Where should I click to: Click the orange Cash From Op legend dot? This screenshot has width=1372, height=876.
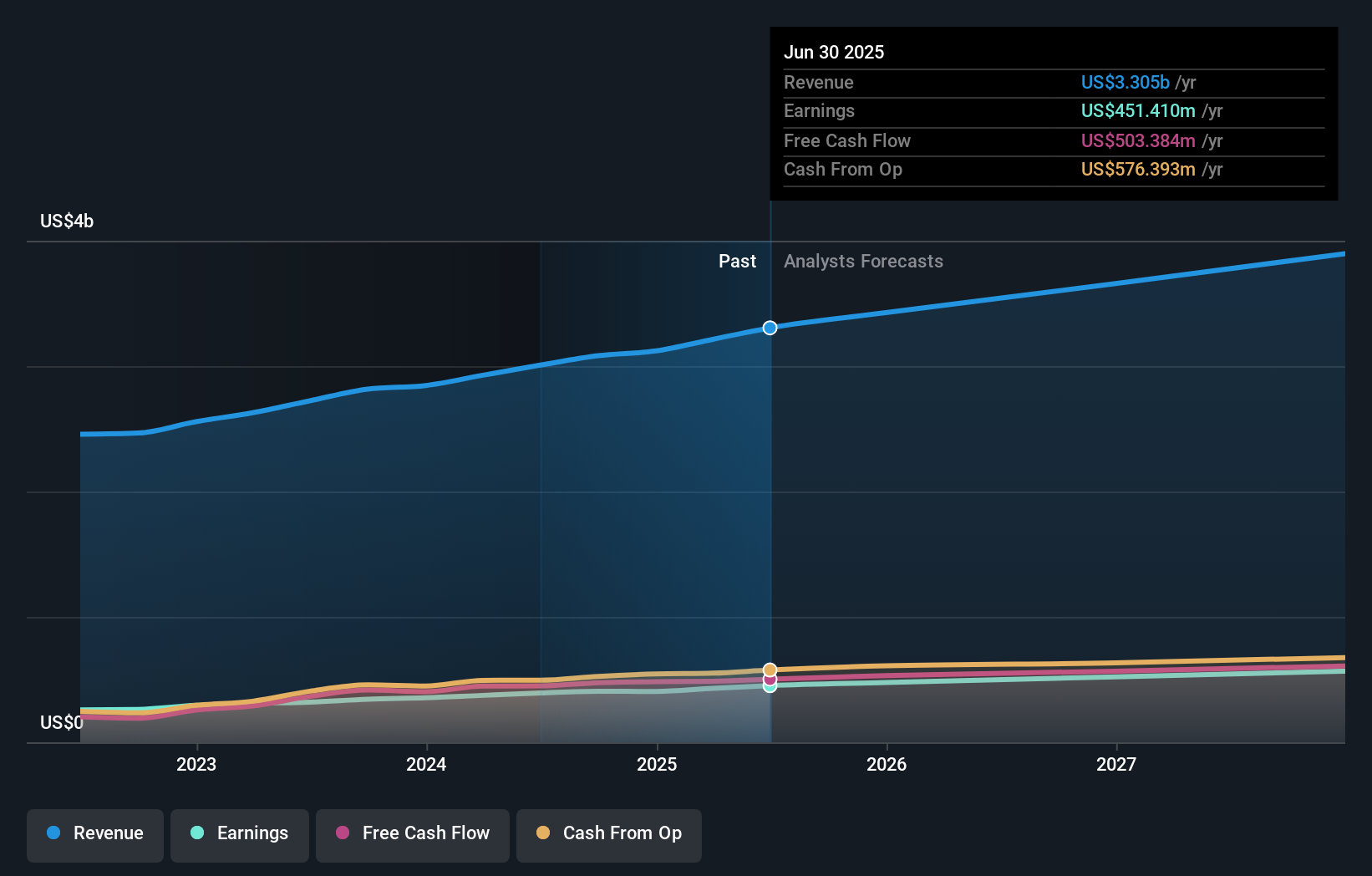(543, 833)
